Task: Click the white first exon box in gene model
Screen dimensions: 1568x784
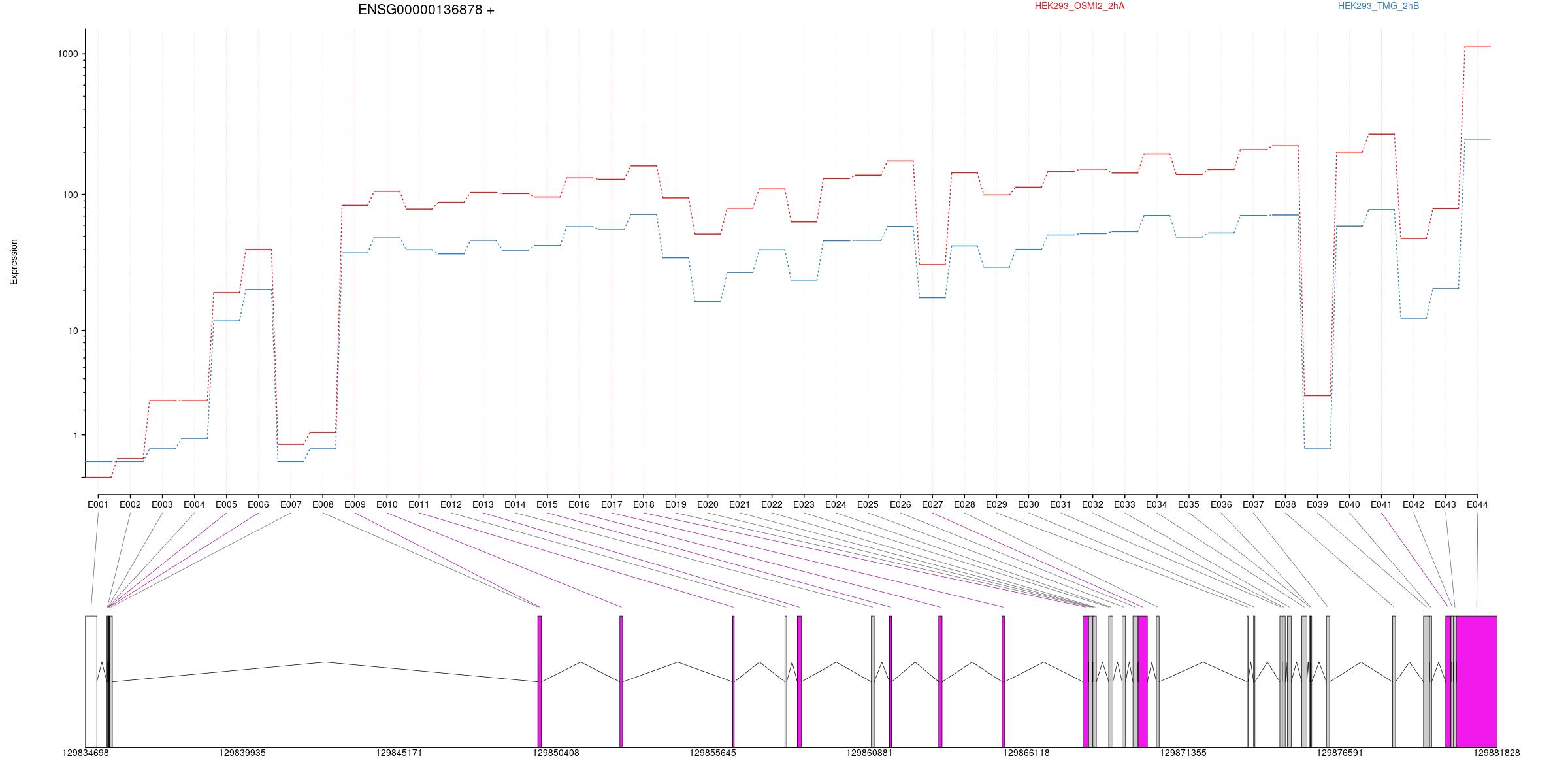Action: click(91, 681)
